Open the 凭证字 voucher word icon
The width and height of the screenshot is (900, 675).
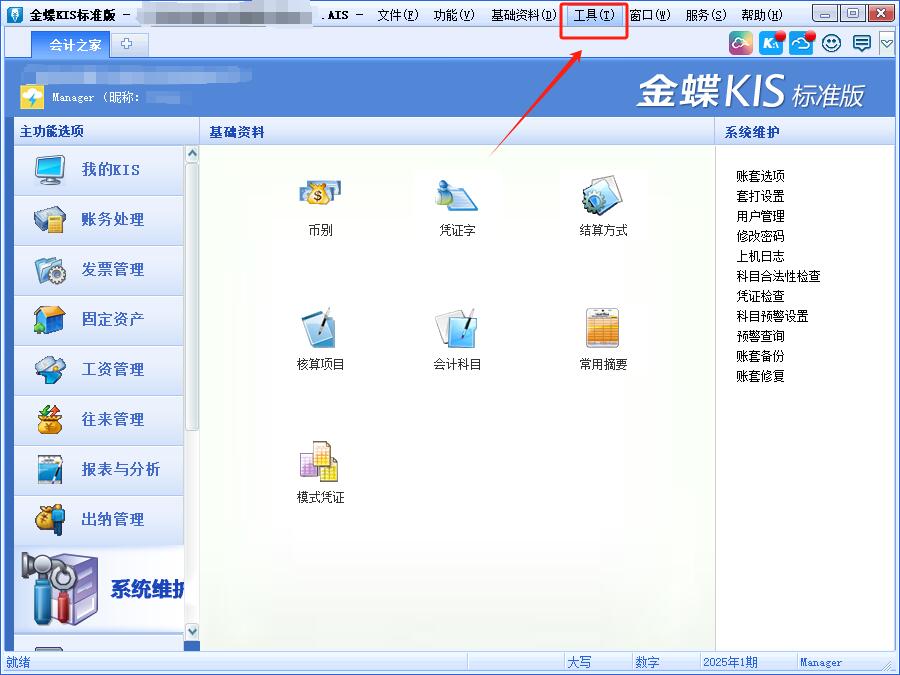pos(457,197)
